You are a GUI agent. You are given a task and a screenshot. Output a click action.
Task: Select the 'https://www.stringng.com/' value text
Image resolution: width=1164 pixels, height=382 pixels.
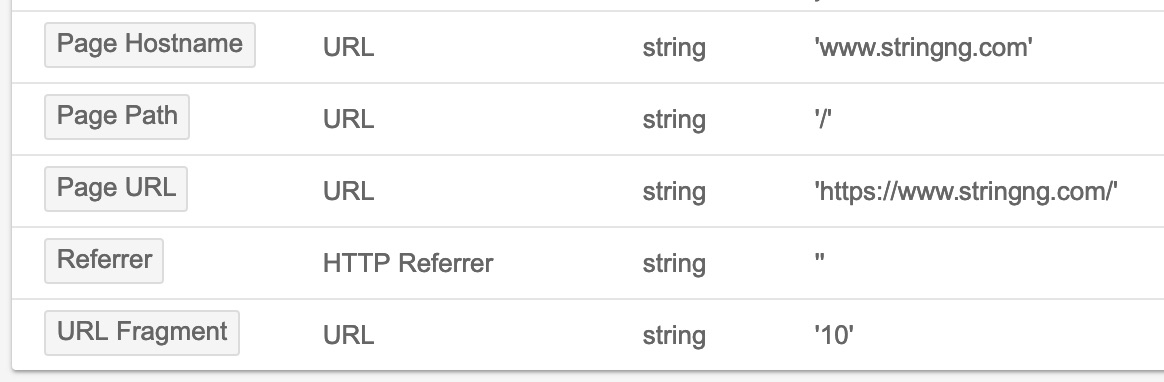pyautogui.click(x=966, y=191)
